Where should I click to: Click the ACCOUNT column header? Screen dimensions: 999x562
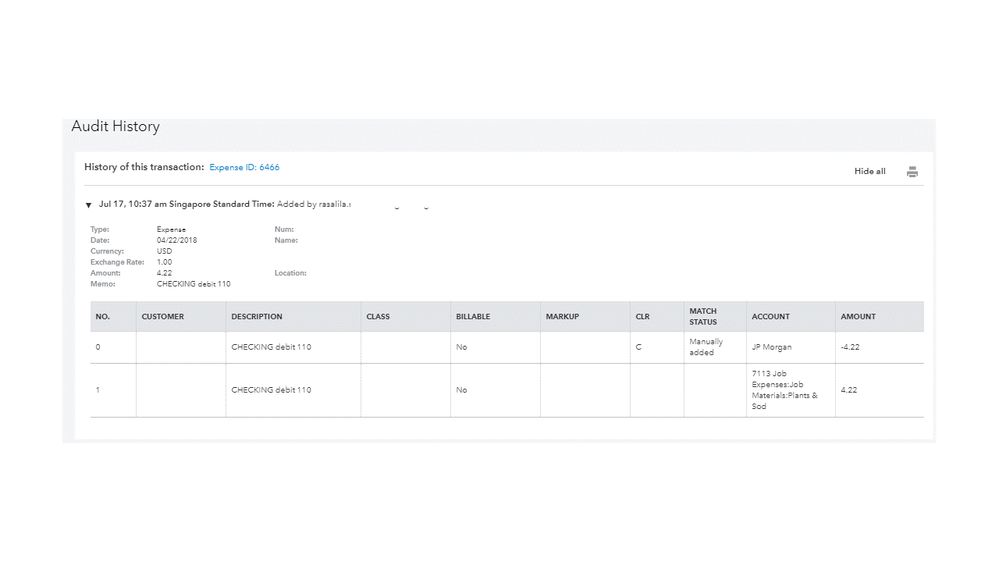coord(770,317)
